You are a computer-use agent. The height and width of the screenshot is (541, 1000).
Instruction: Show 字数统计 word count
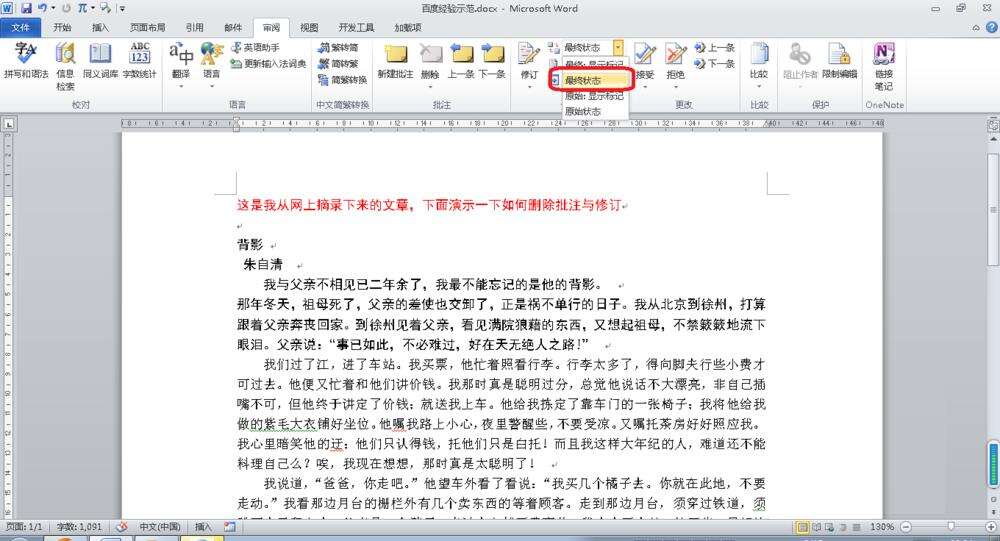140,61
